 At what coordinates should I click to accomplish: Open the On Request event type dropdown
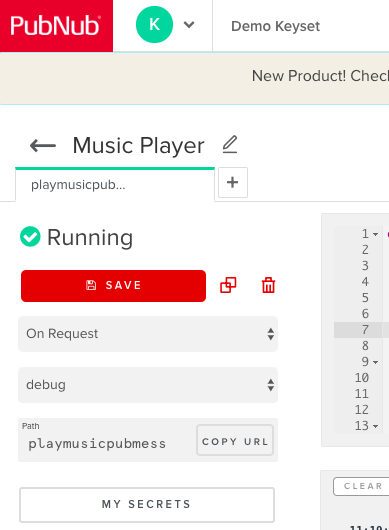[148, 334]
